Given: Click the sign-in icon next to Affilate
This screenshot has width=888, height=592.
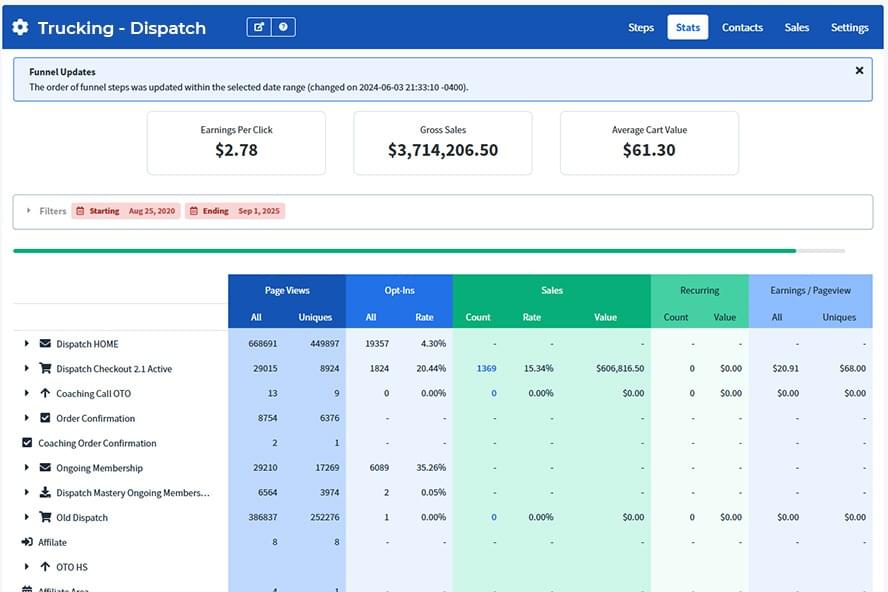Looking at the screenshot, I should coord(27,542).
